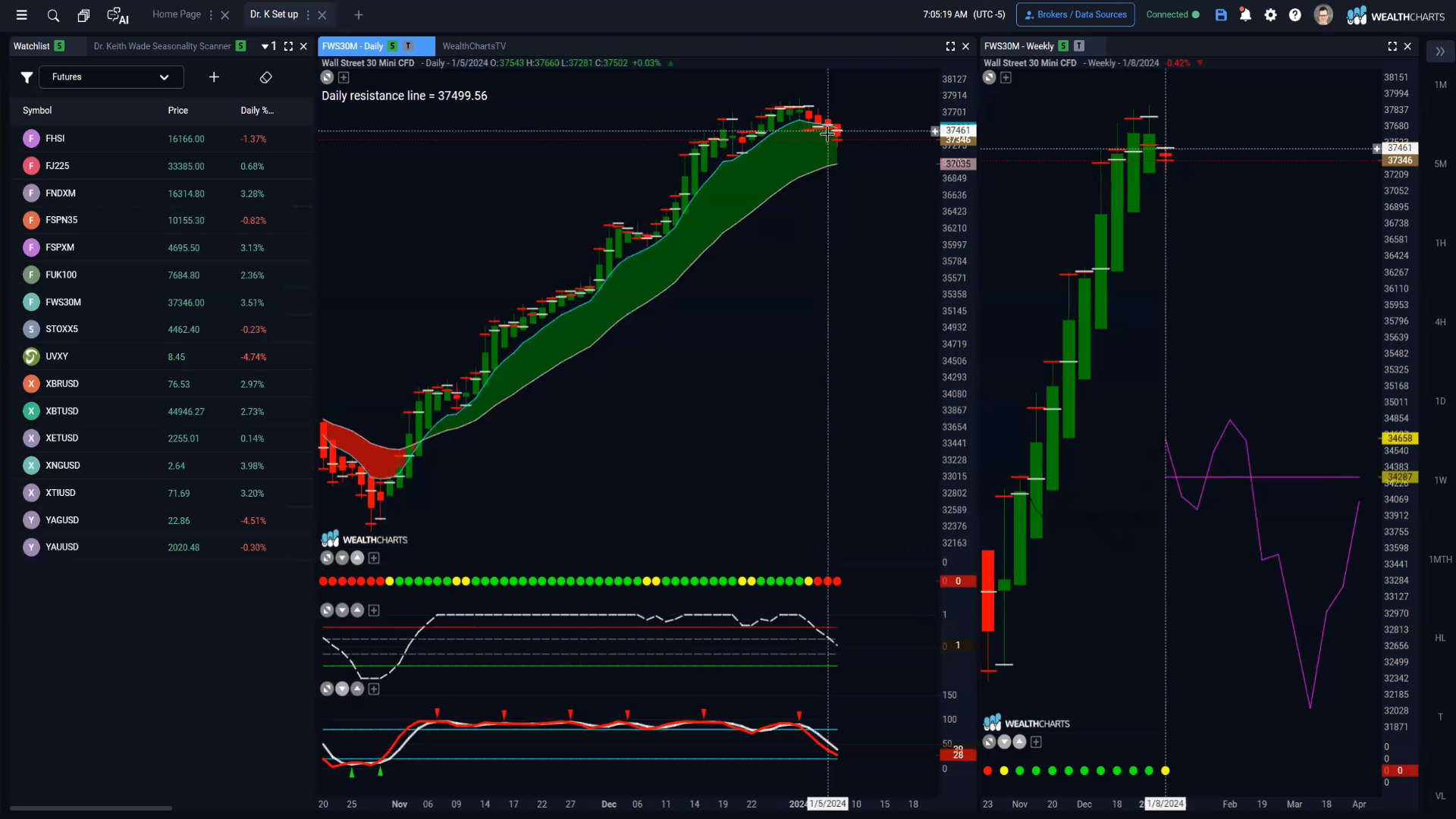Select the FWS30M - Daily tab
The height and width of the screenshot is (819, 1456).
(353, 46)
